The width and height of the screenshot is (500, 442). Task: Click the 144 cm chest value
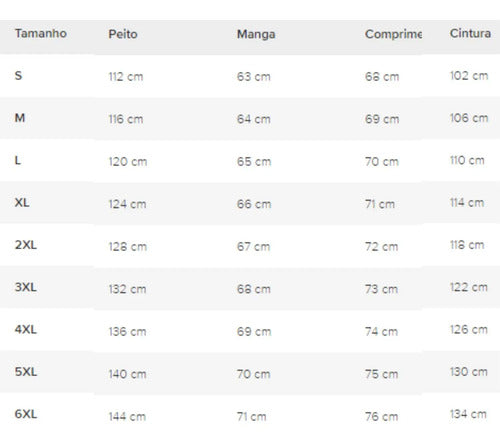[x=127, y=416]
